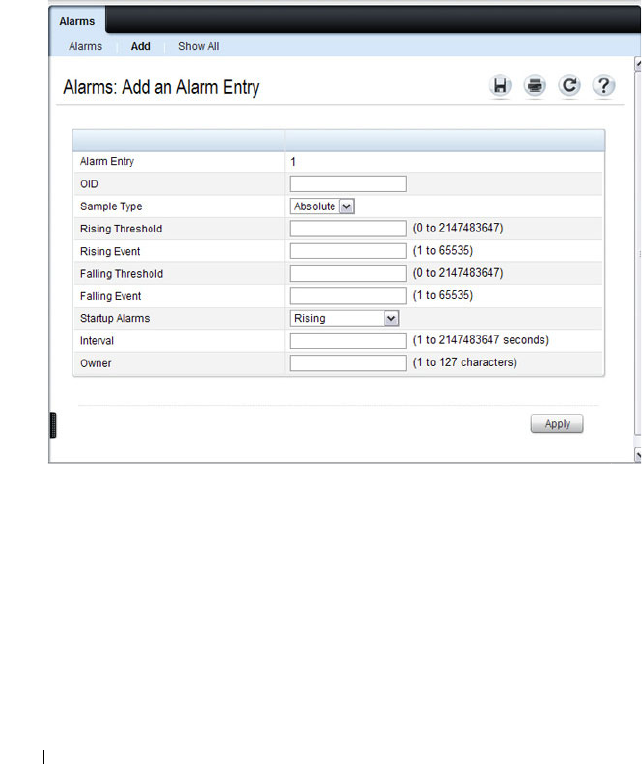Select the Add sub-tab
Image resolution: width=642 pixels, height=764 pixels.
click(140, 46)
